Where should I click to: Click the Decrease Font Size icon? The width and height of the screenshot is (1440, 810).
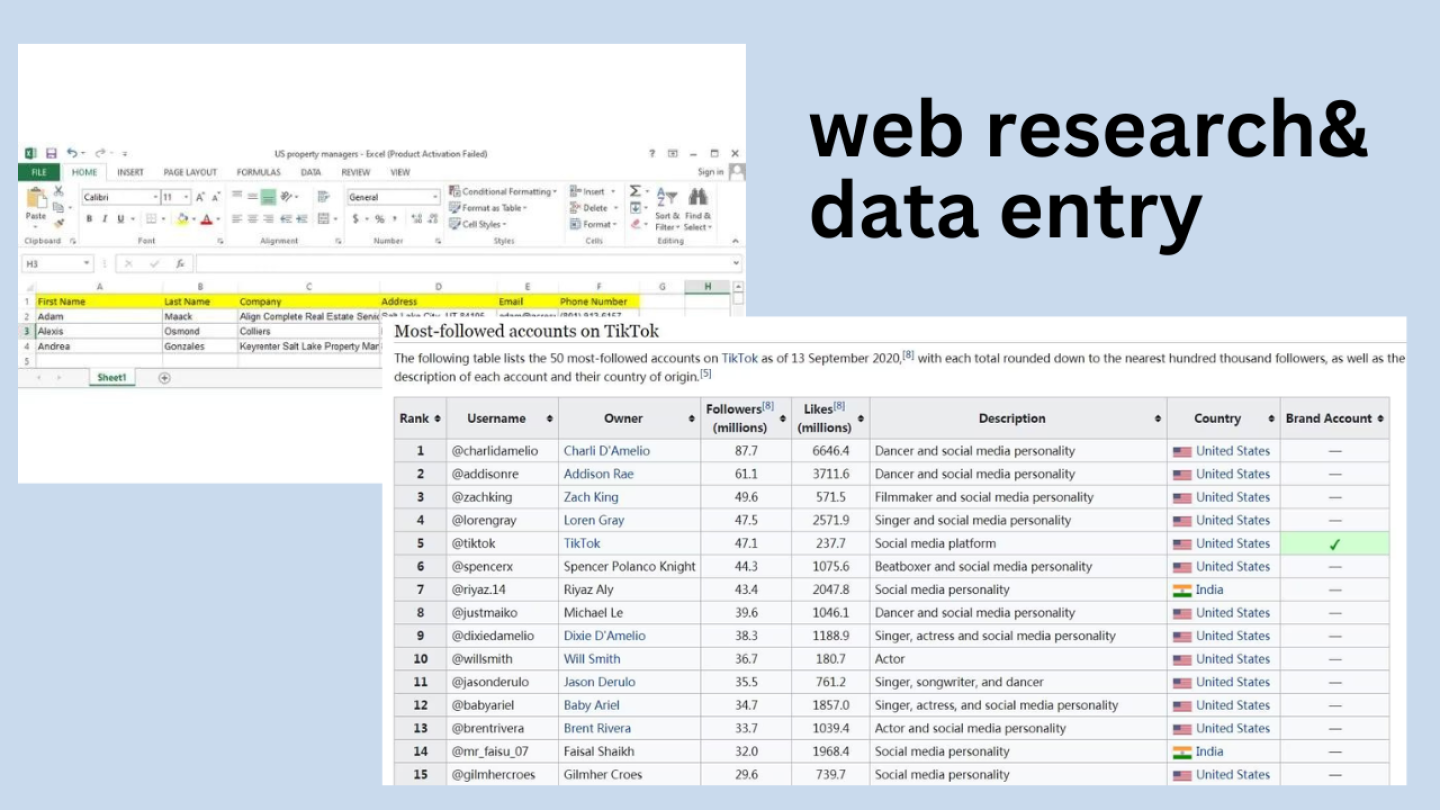tap(216, 197)
